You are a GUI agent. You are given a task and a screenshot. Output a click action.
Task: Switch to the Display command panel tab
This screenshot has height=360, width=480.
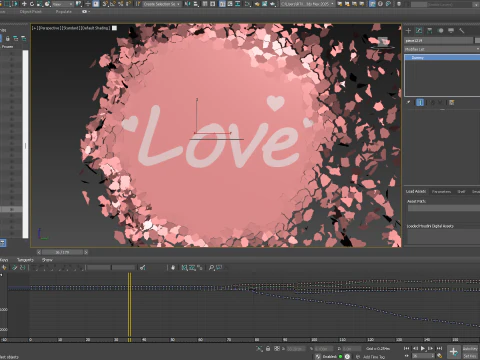(451, 31)
